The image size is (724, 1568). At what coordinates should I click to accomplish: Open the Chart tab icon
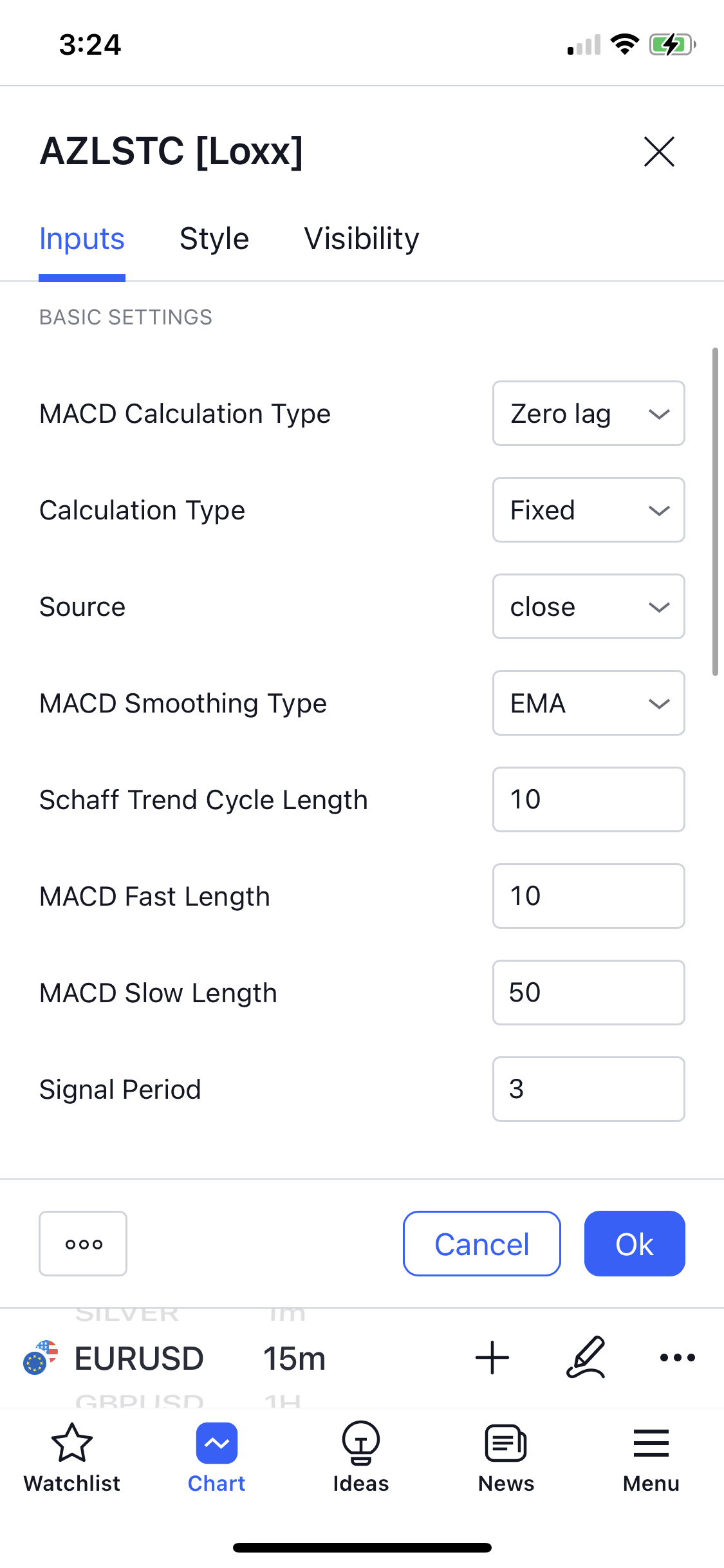tap(216, 1442)
